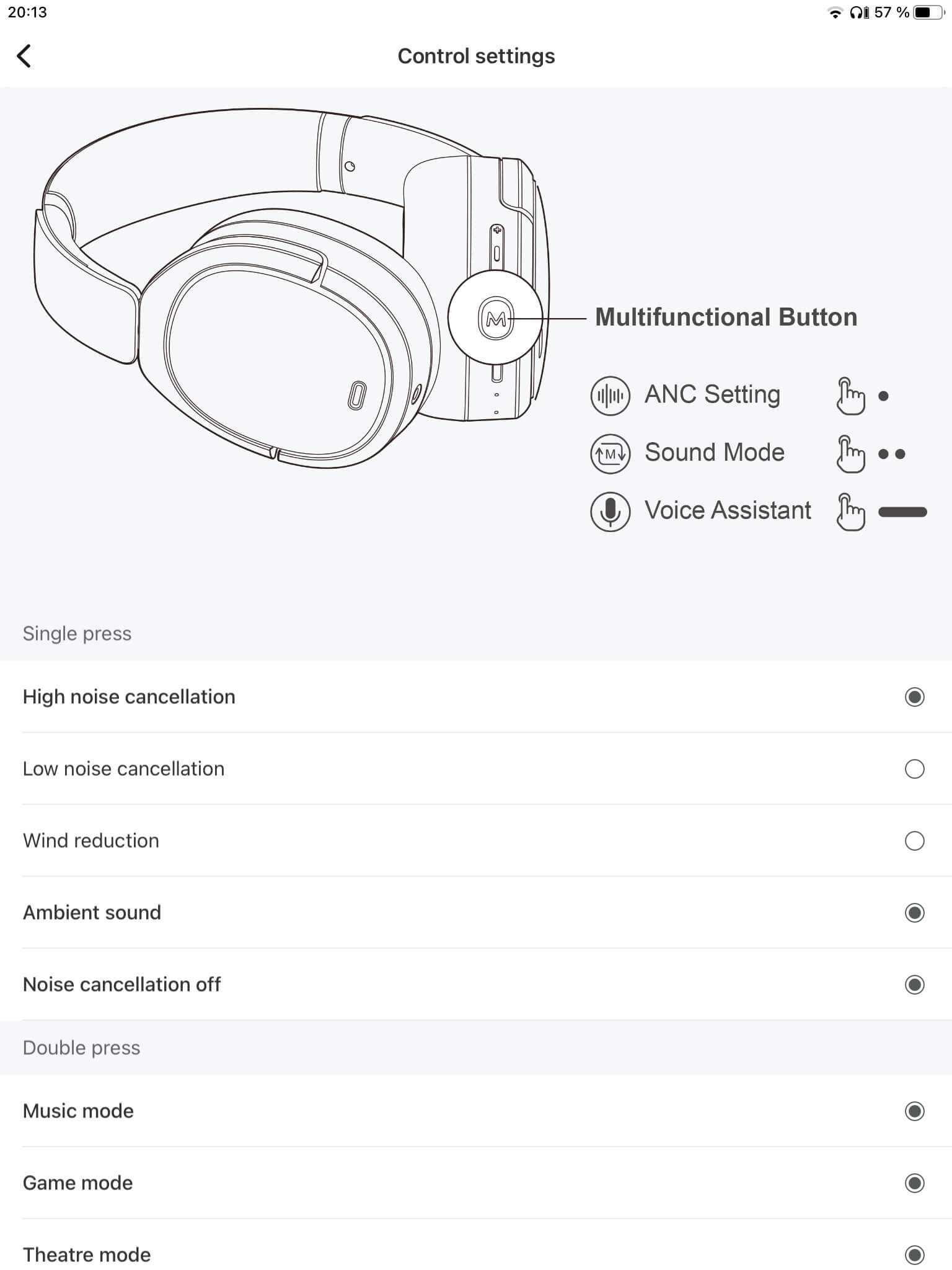Viewport: 952px width, 1270px height.
Task: Toggle Noise cancellation off radio button
Action: point(914,985)
